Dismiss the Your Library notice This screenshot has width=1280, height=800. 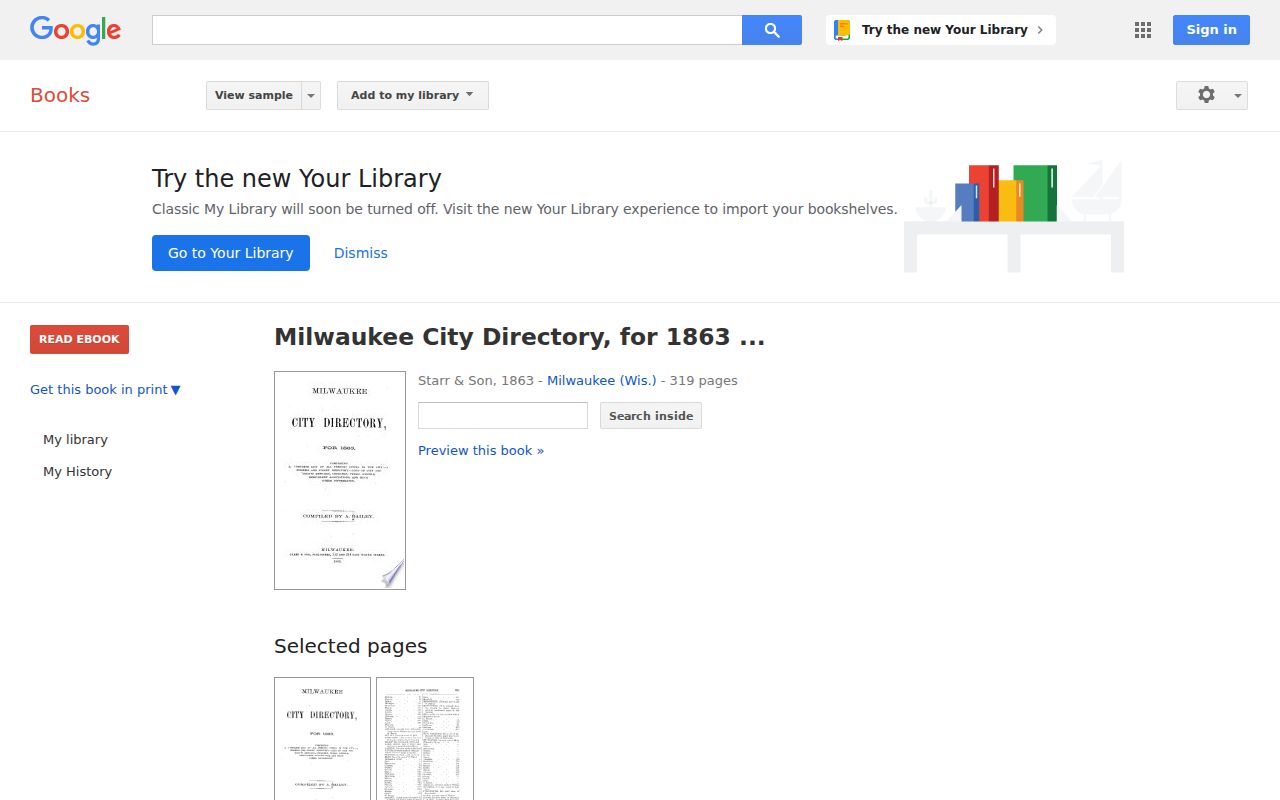(x=361, y=253)
